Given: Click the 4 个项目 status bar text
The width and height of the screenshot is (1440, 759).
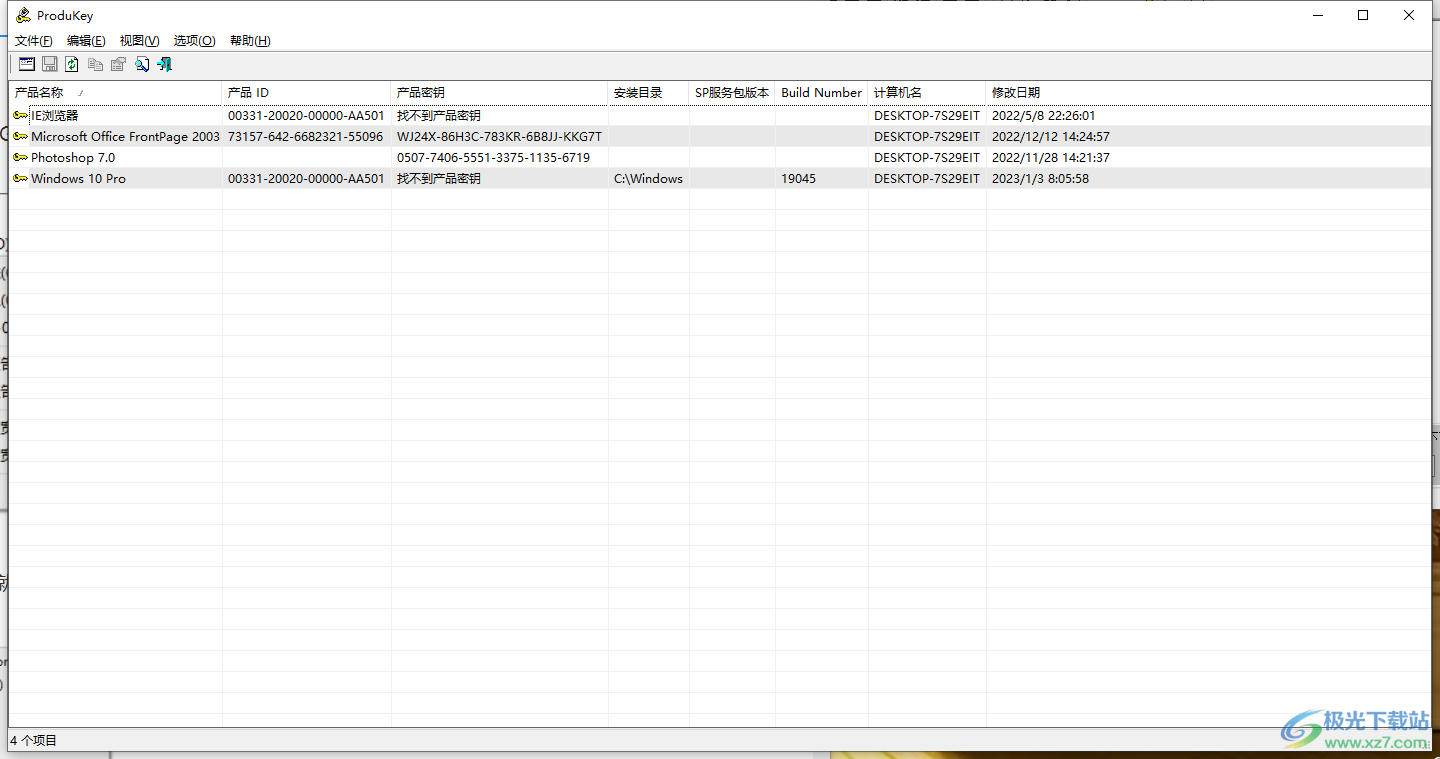Looking at the screenshot, I should [34, 740].
